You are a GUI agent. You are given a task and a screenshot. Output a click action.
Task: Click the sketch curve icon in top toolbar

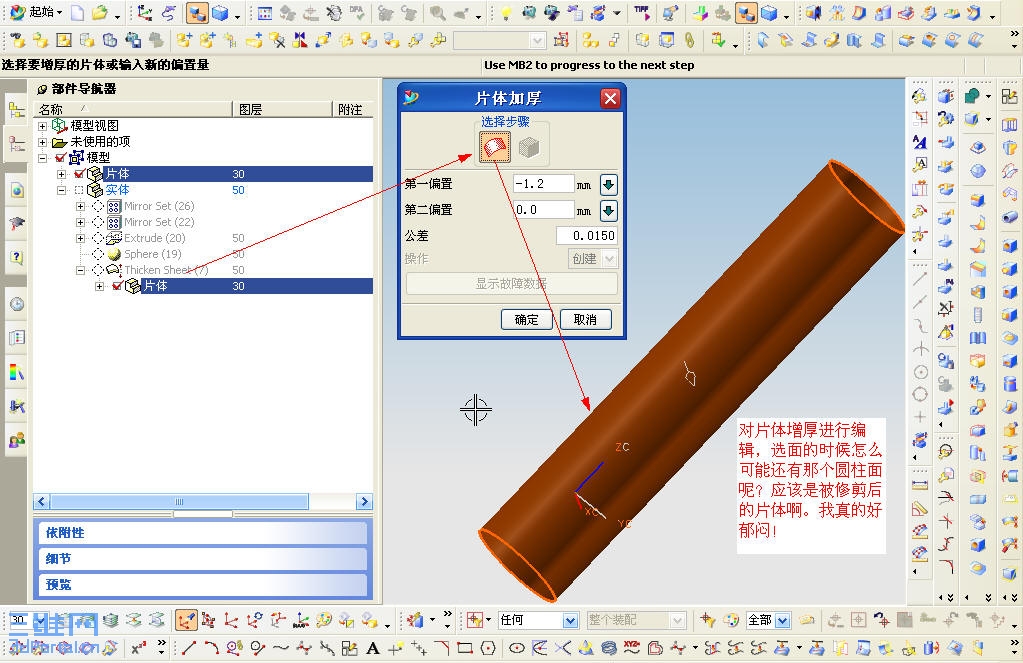[x=169, y=12]
